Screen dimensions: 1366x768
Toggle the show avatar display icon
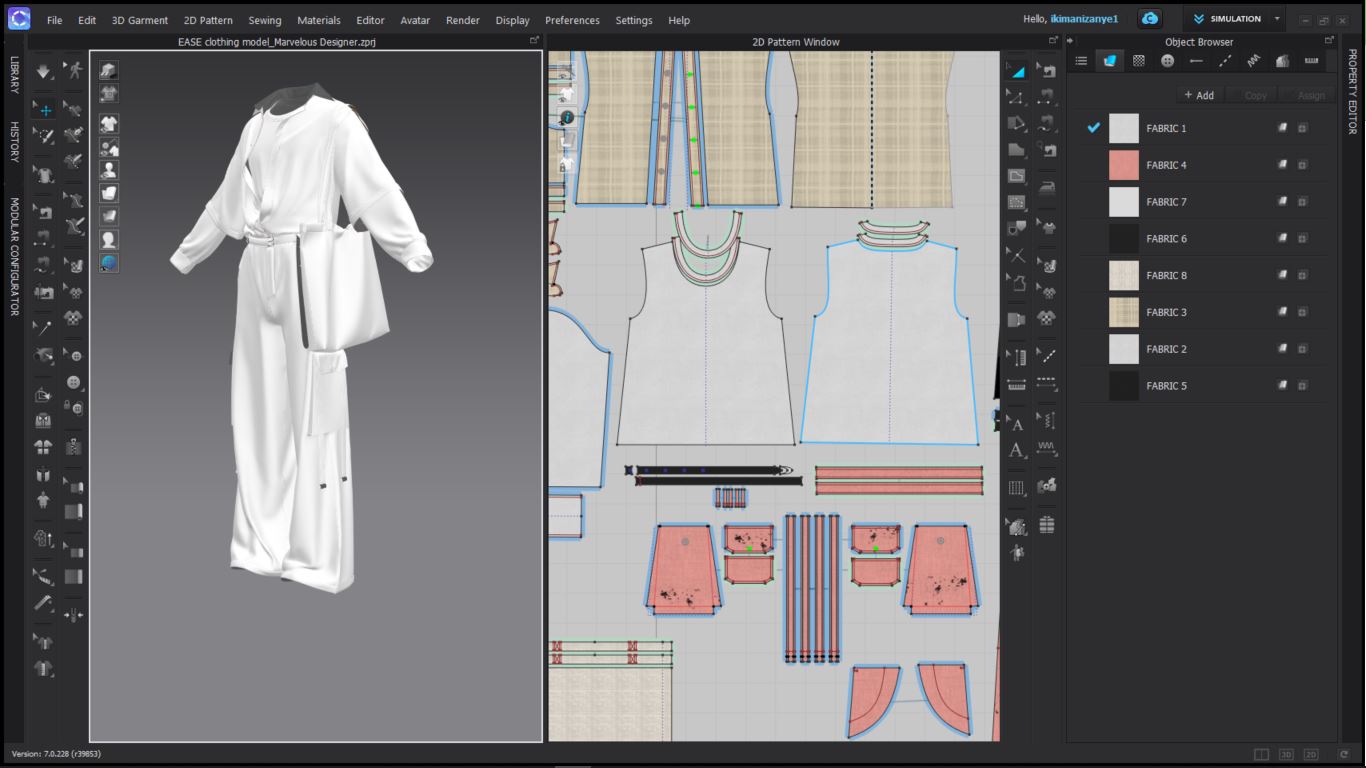click(109, 170)
